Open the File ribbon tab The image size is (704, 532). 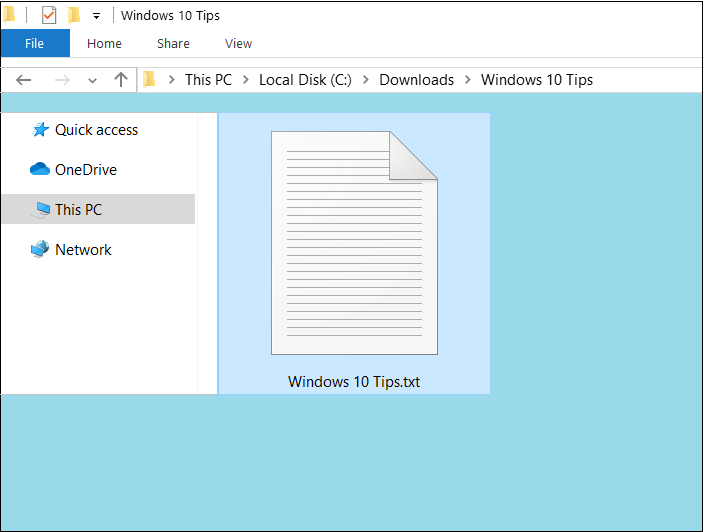point(35,44)
